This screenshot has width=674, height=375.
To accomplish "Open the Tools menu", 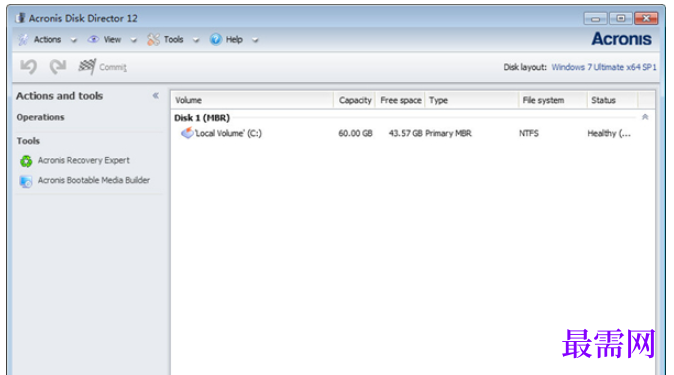I will [x=173, y=40].
